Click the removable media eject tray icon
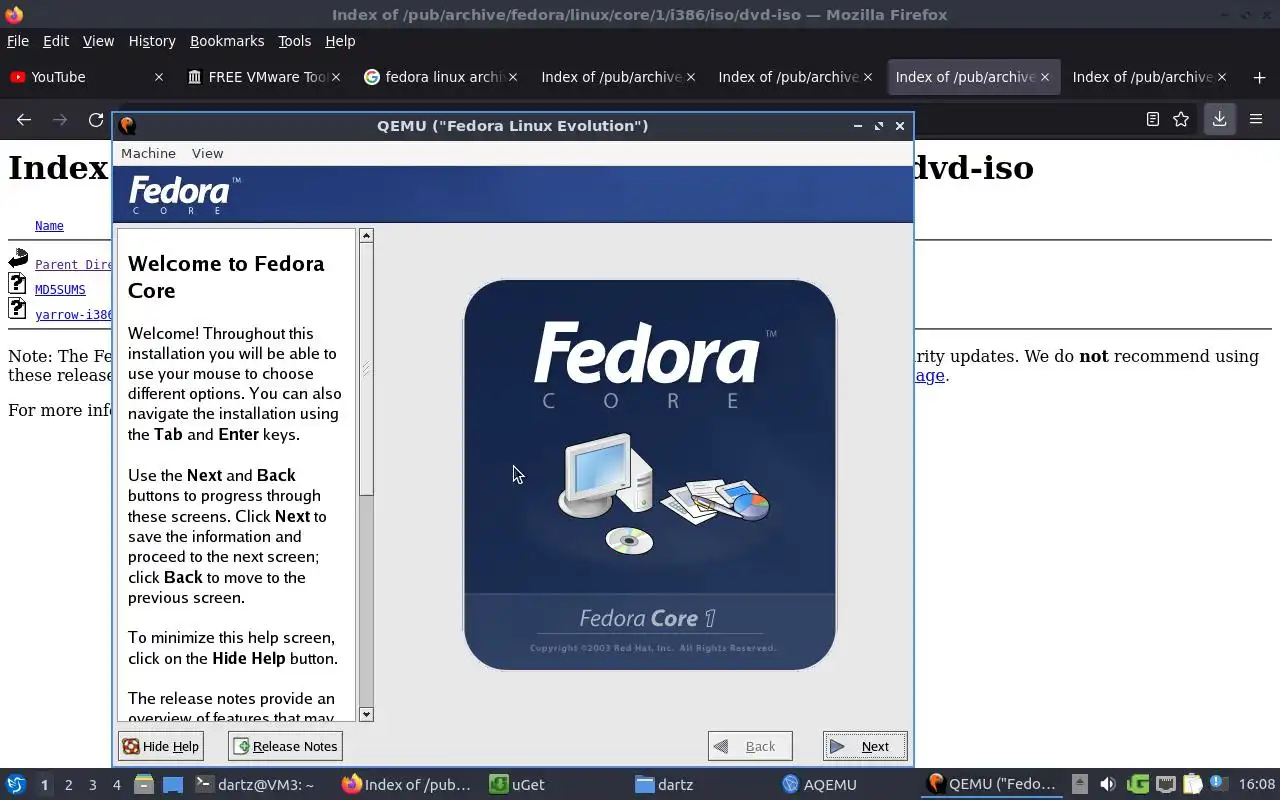1280x800 pixels. pyautogui.click(x=1079, y=785)
